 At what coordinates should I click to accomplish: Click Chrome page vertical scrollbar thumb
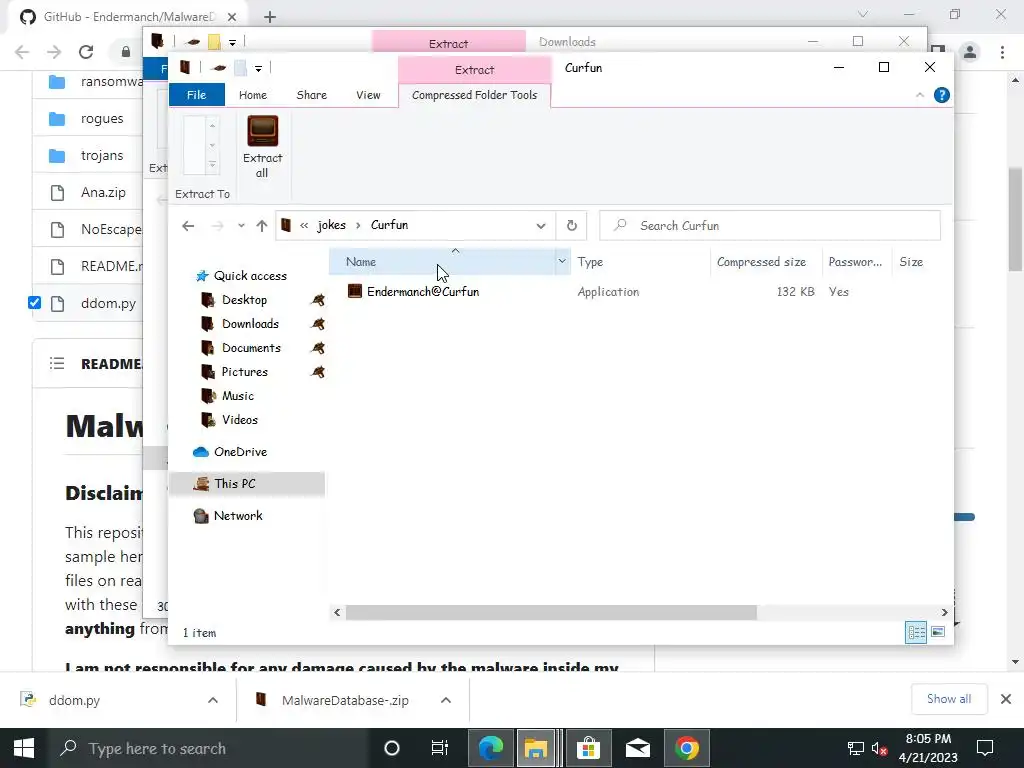pyautogui.click(x=1015, y=219)
